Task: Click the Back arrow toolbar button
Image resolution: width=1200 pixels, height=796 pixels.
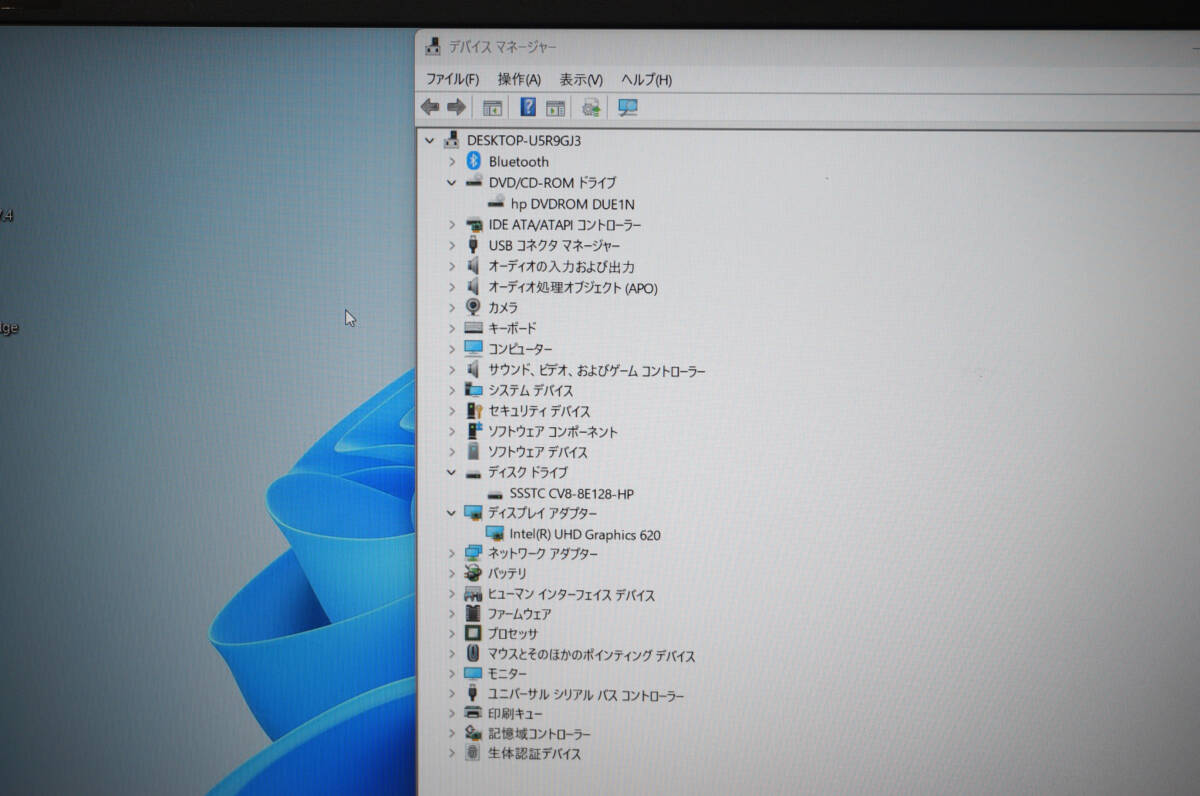Action: point(430,107)
